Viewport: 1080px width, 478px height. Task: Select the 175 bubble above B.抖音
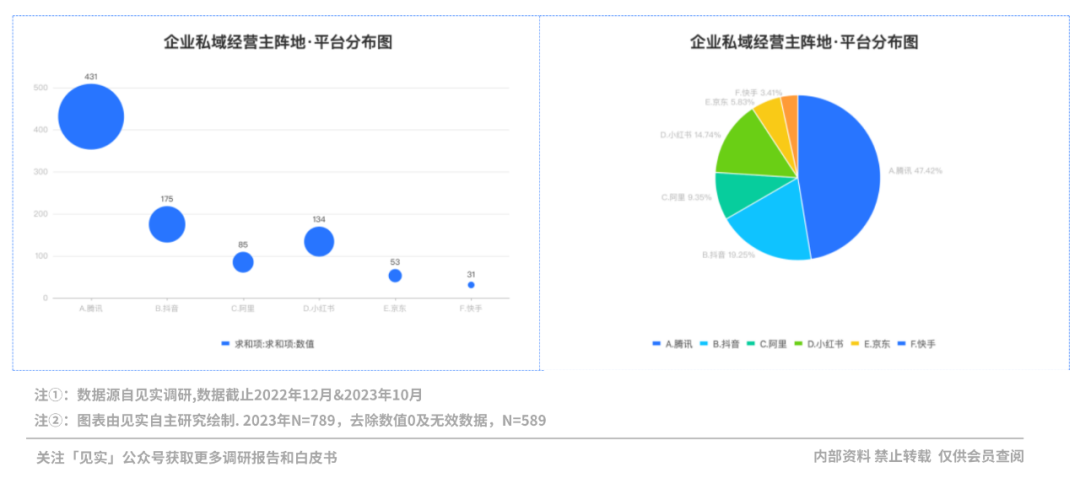(x=167, y=224)
